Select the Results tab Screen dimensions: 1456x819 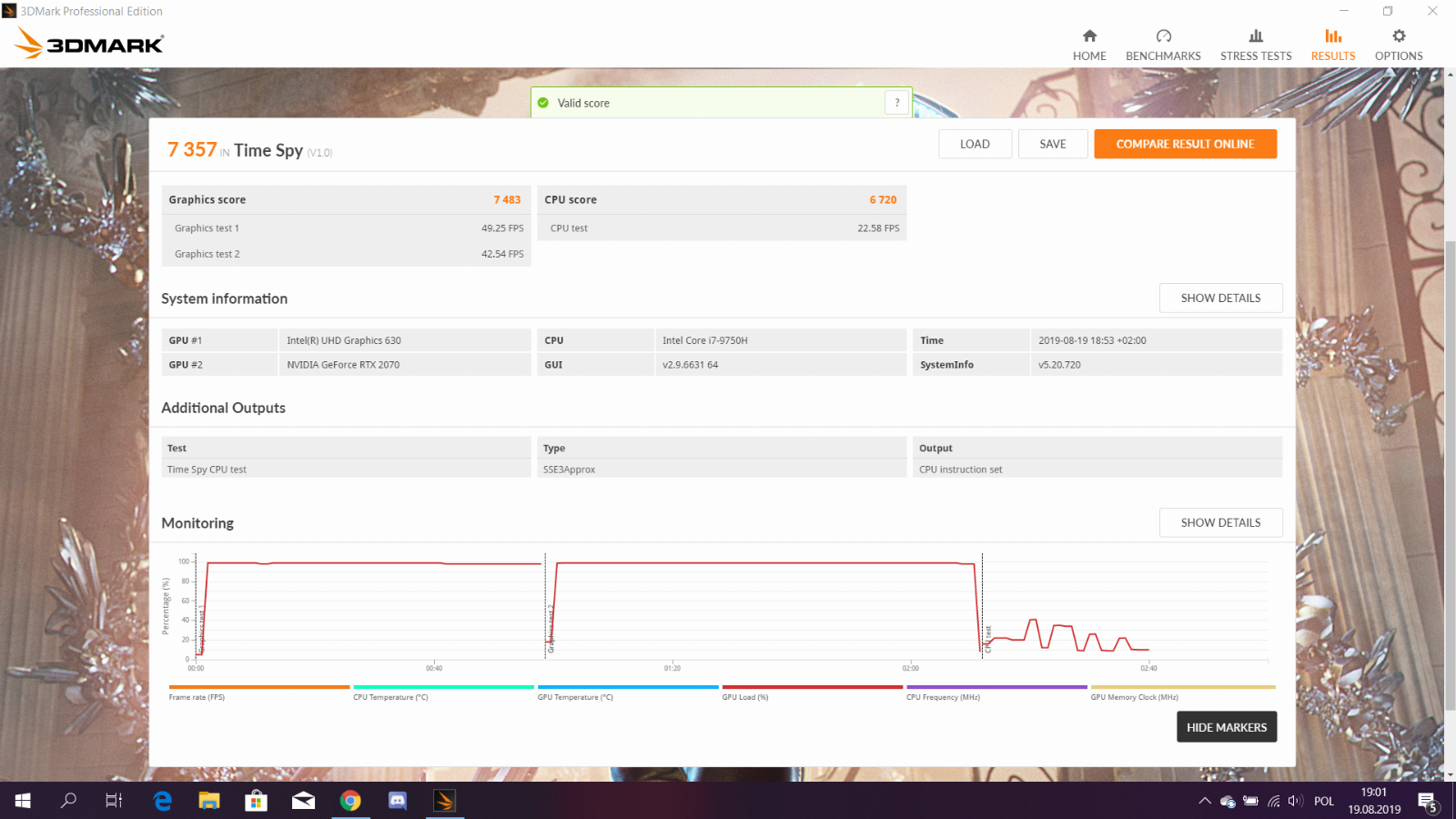(x=1333, y=45)
